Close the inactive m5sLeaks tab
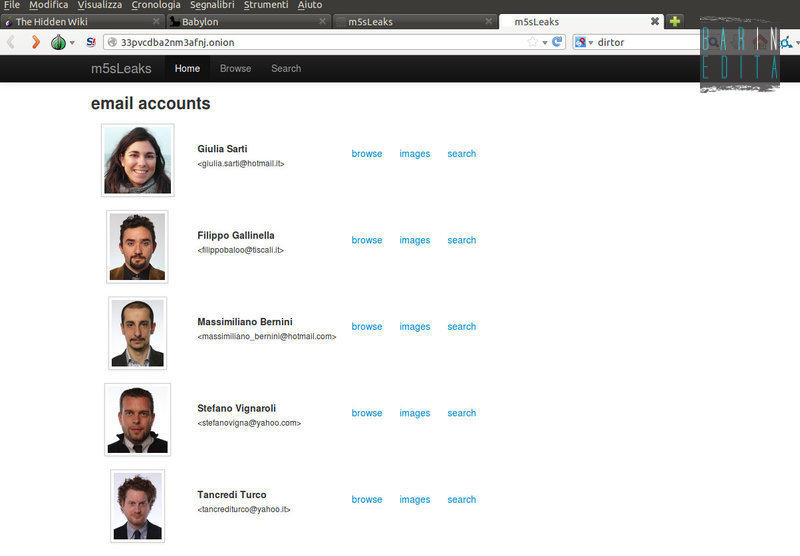This screenshot has width=800, height=556. (488, 21)
